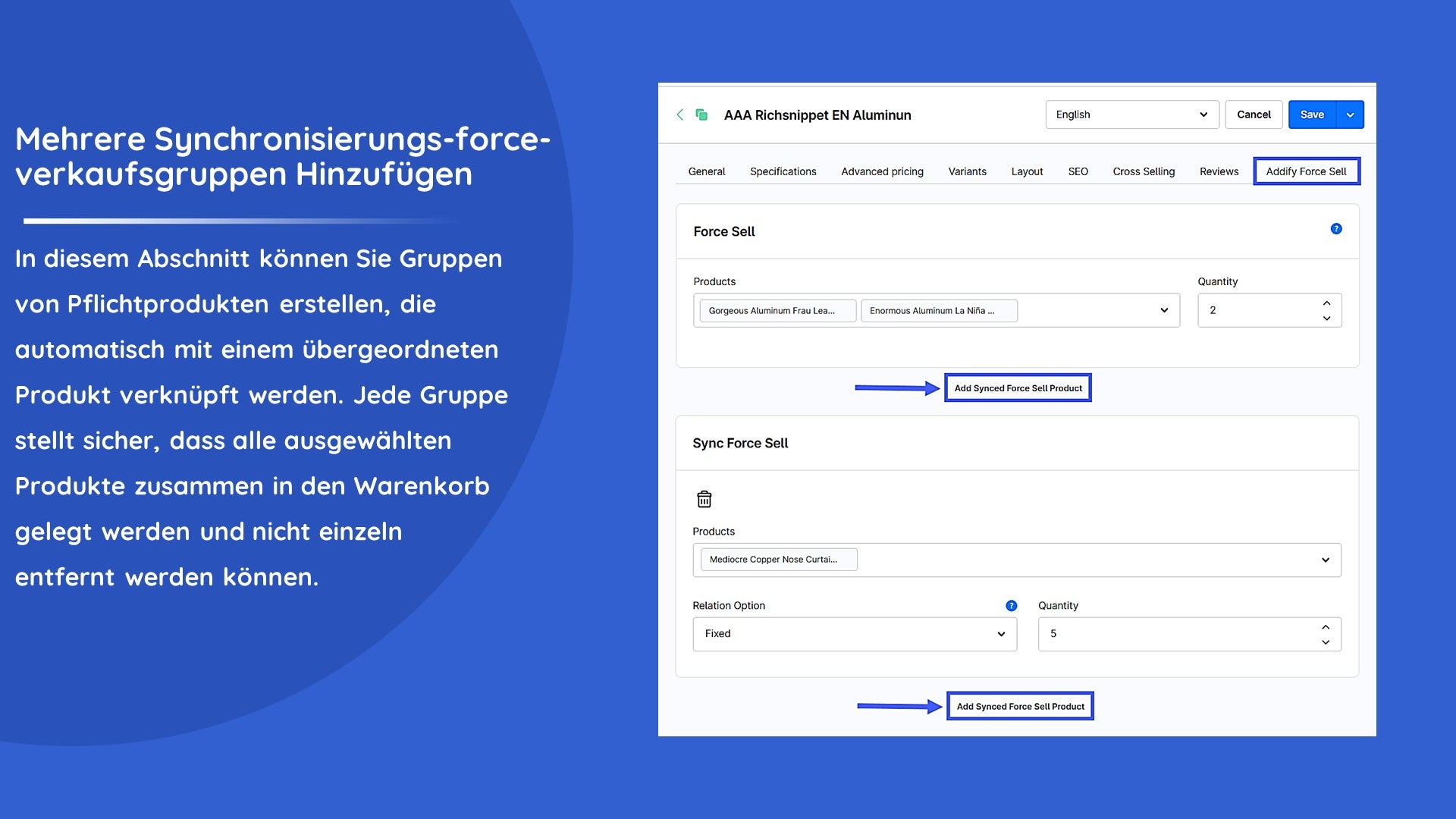Click the Force Sell help question icon
This screenshot has width=1456, height=819.
pos(1336,229)
